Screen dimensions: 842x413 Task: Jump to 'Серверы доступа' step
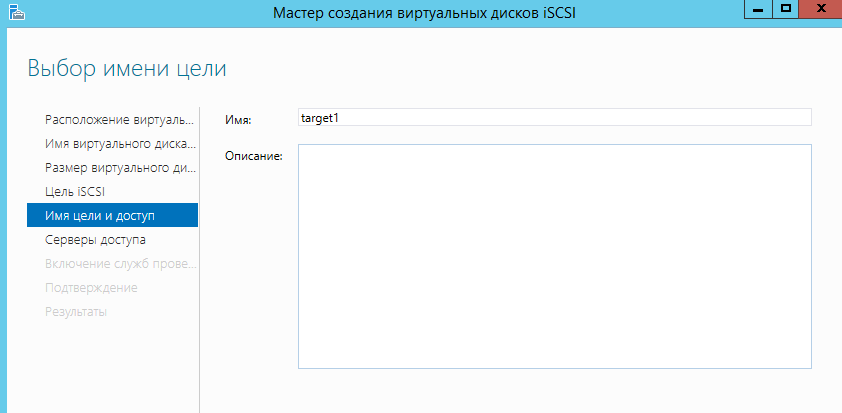[96, 240]
